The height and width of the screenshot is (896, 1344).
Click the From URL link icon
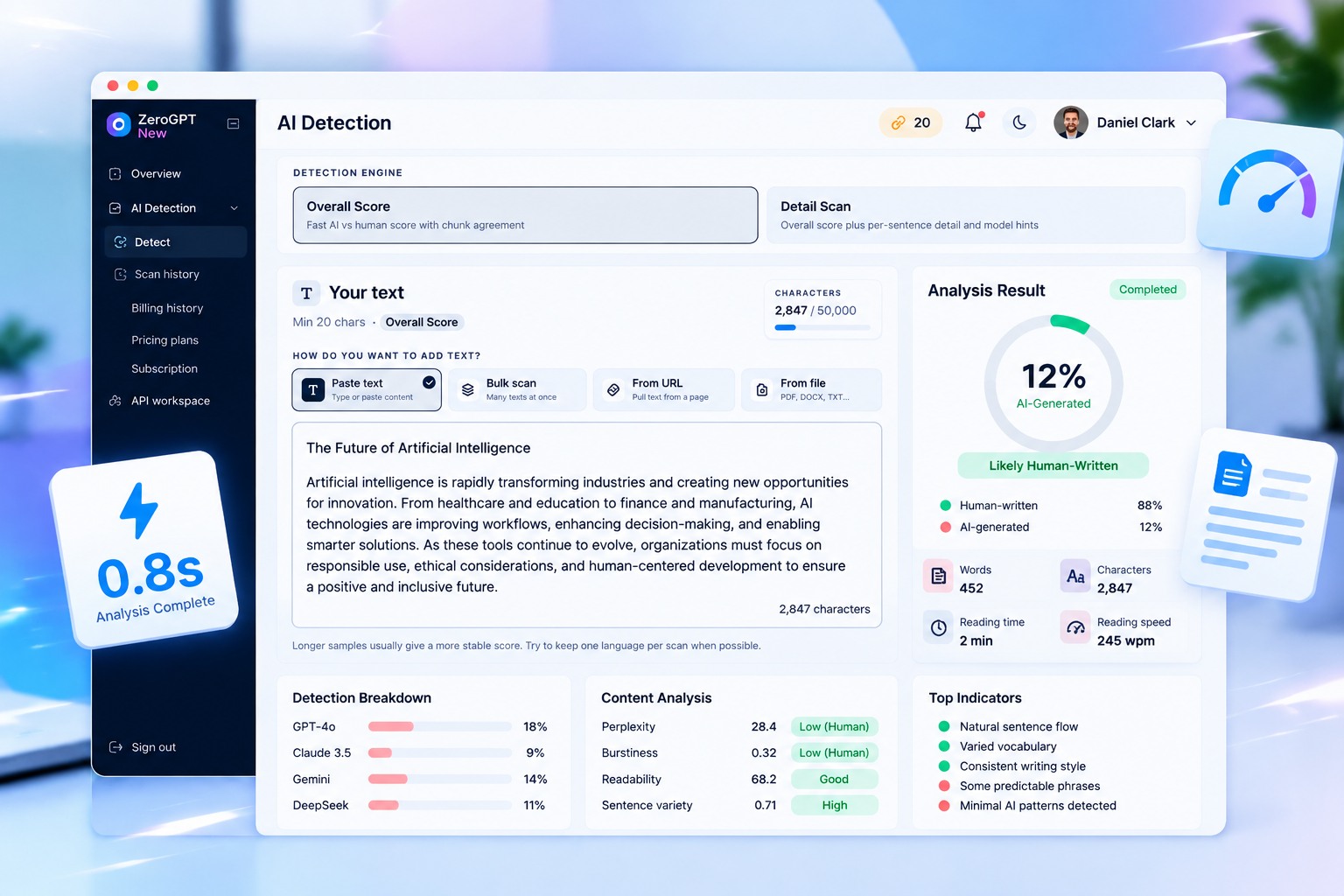coord(613,390)
